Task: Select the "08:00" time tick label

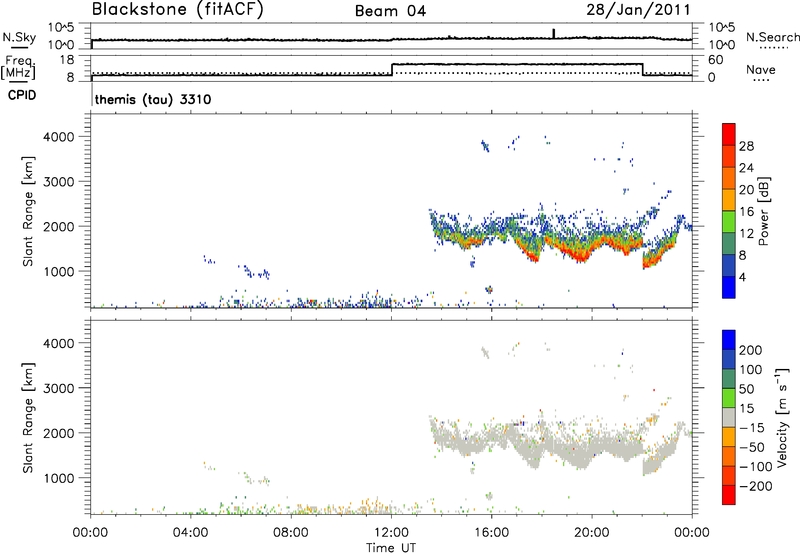Action: [x=291, y=533]
